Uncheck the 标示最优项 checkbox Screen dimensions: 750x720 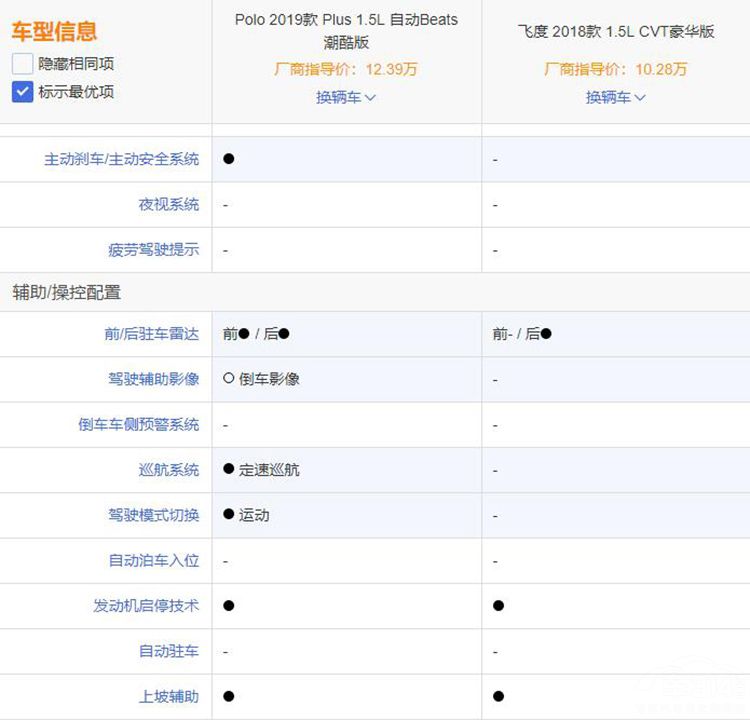23,92
